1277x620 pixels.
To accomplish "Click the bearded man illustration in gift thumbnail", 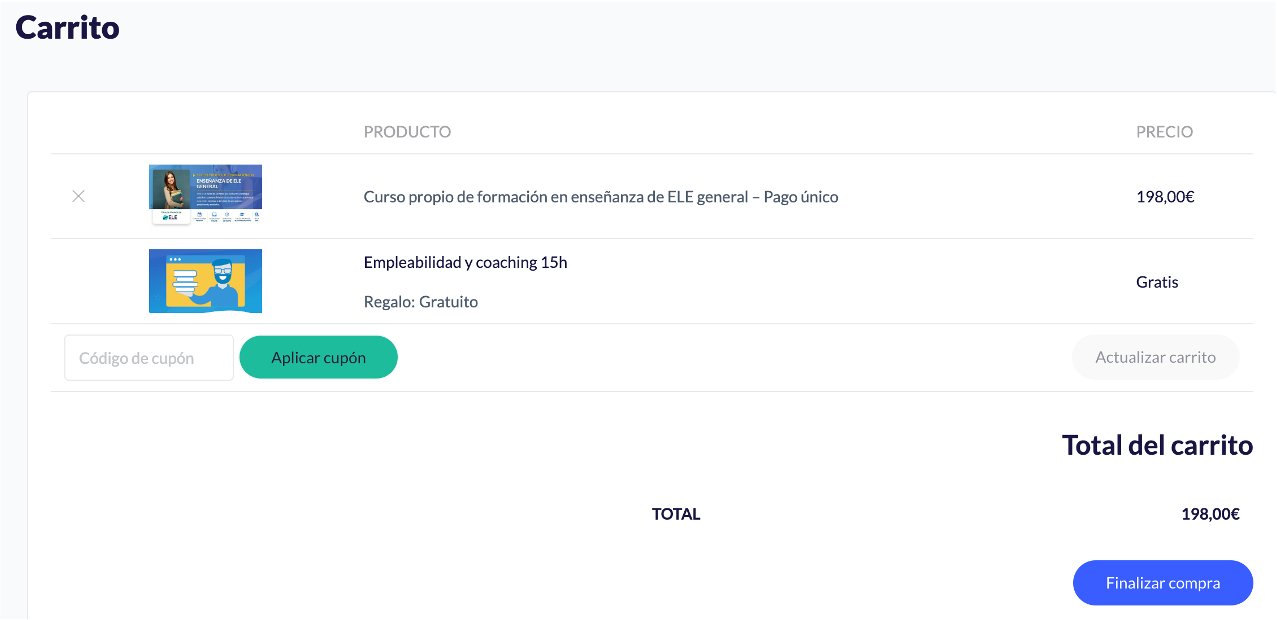I will [226, 283].
